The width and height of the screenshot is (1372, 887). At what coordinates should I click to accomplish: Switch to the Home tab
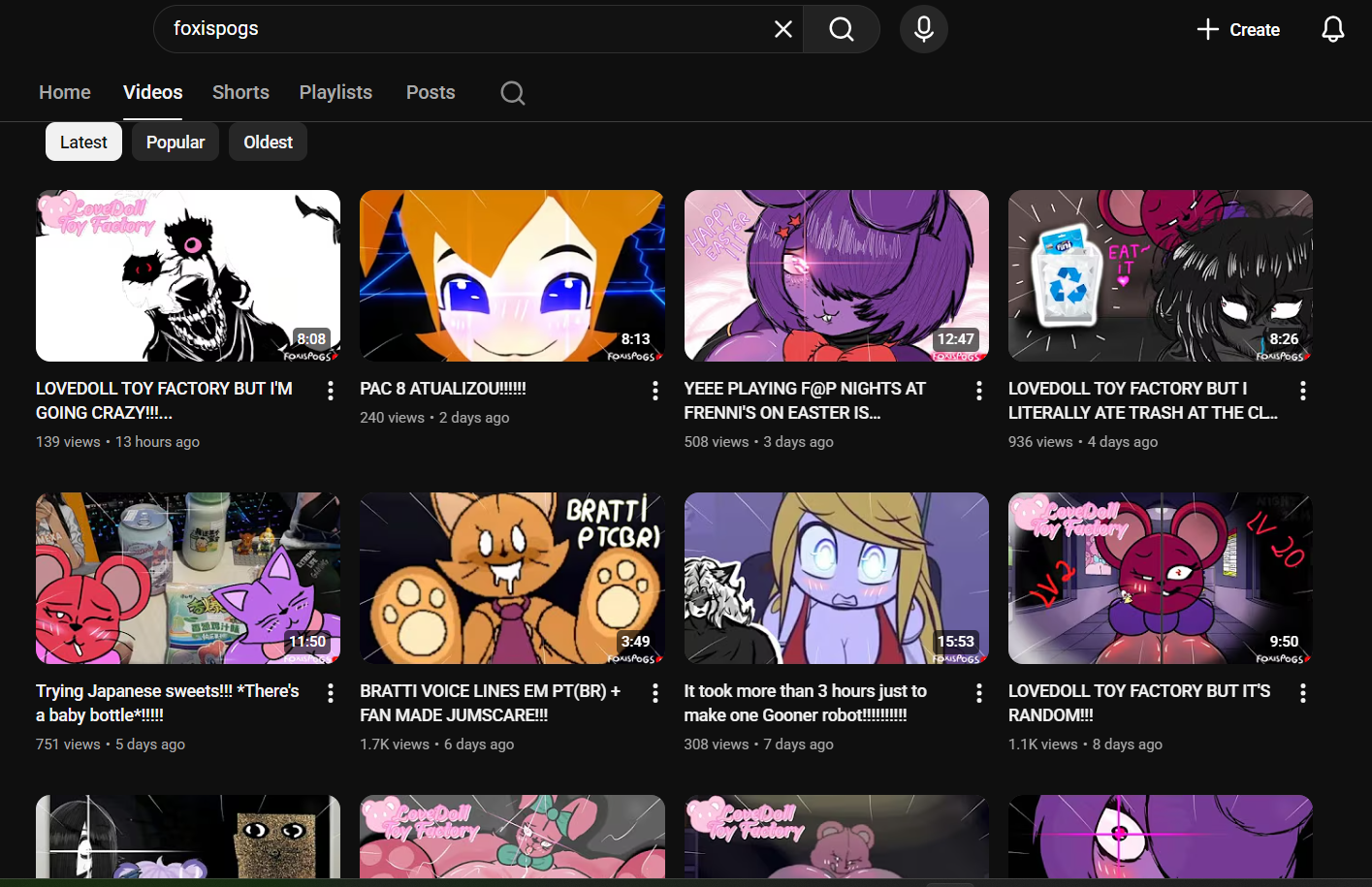[x=65, y=92]
